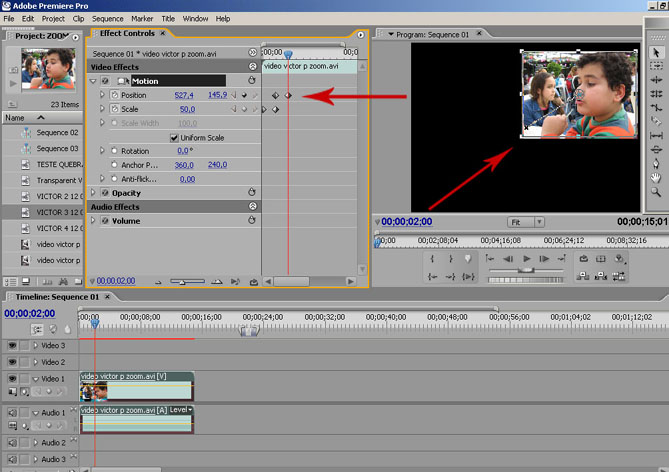The height and width of the screenshot is (472, 669).
Task: Enable the Uniform Scale checkbox
Action: pos(174,137)
